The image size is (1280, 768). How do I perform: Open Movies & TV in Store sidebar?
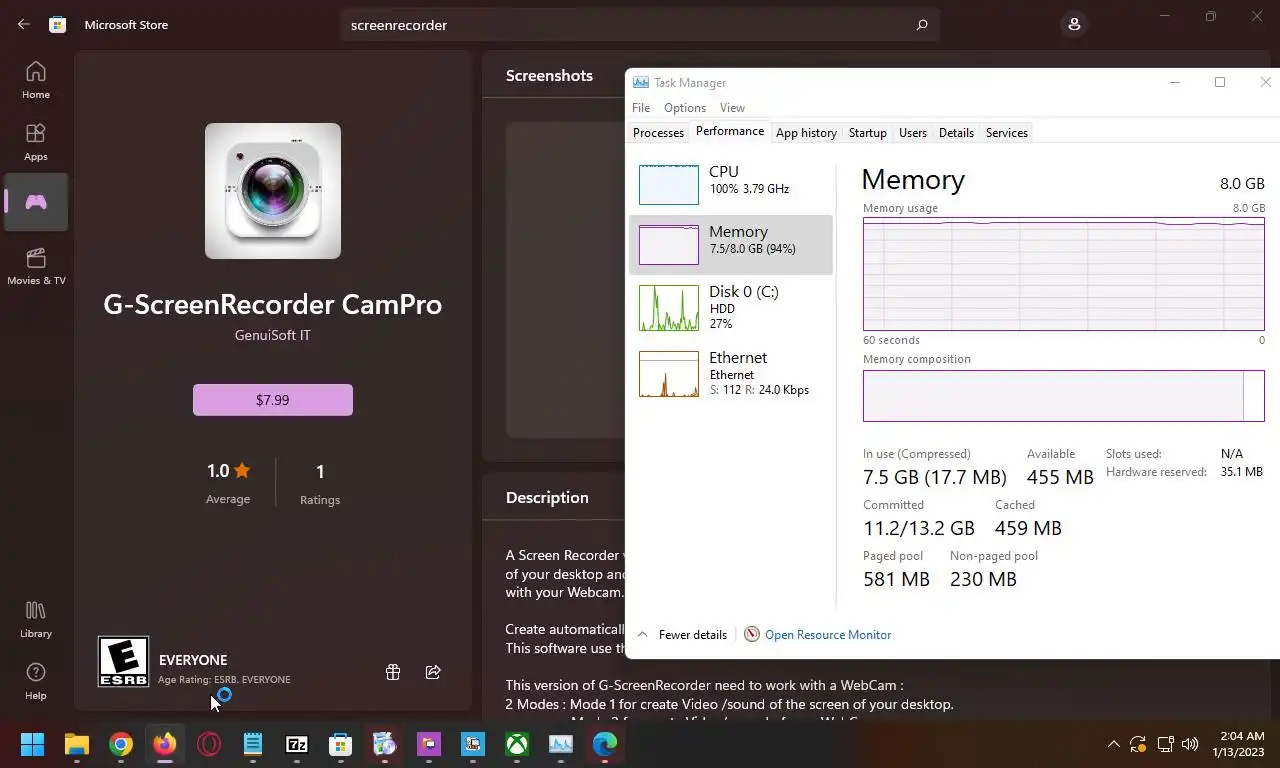pos(36,266)
